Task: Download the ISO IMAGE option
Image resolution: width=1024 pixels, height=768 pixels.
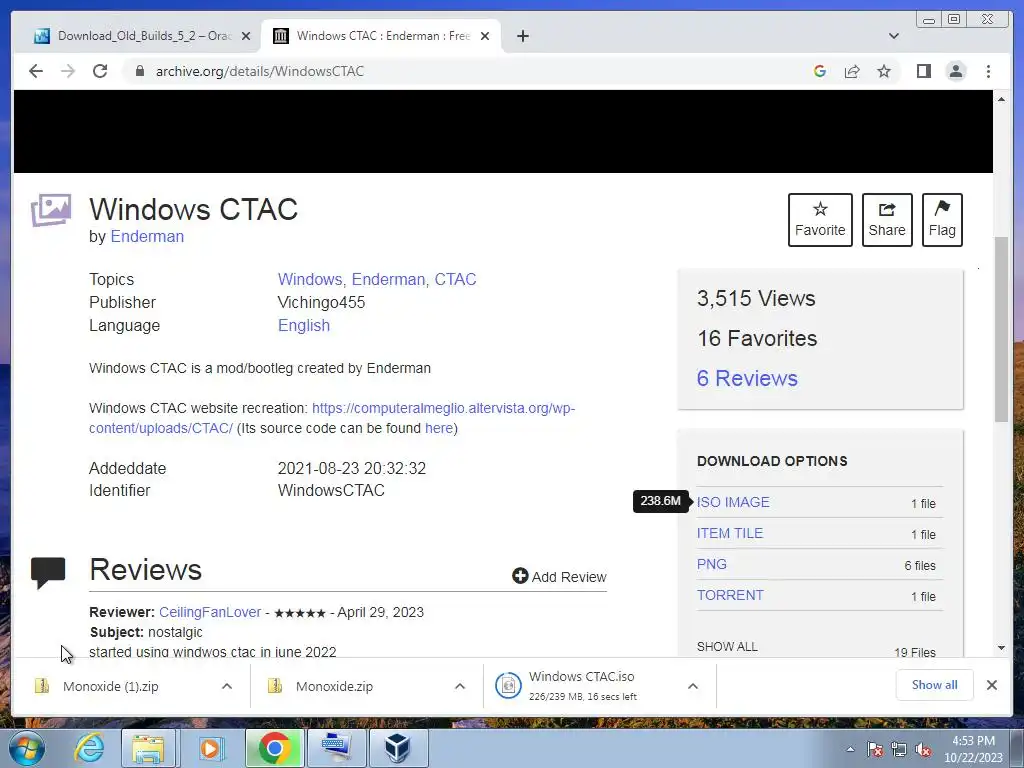Action: point(733,502)
